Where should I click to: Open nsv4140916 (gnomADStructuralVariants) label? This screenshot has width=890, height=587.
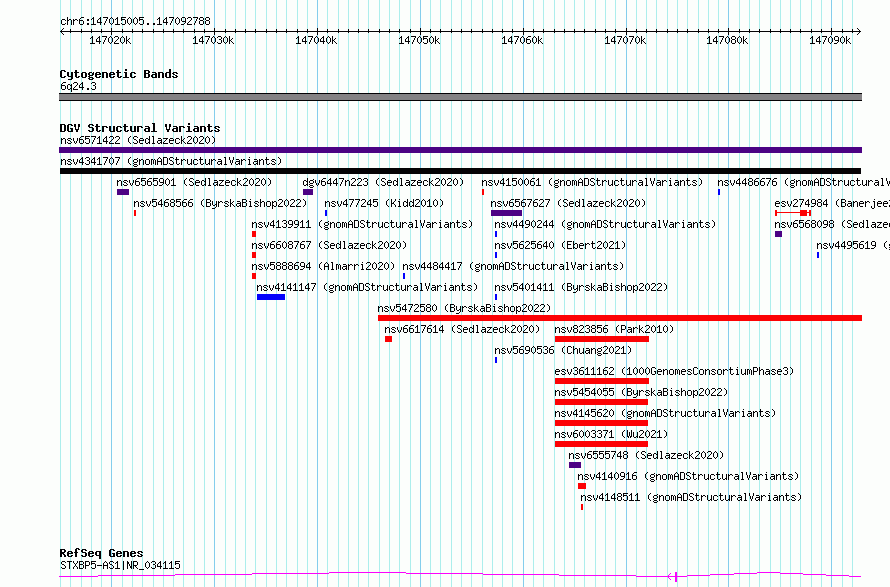[688, 476]
